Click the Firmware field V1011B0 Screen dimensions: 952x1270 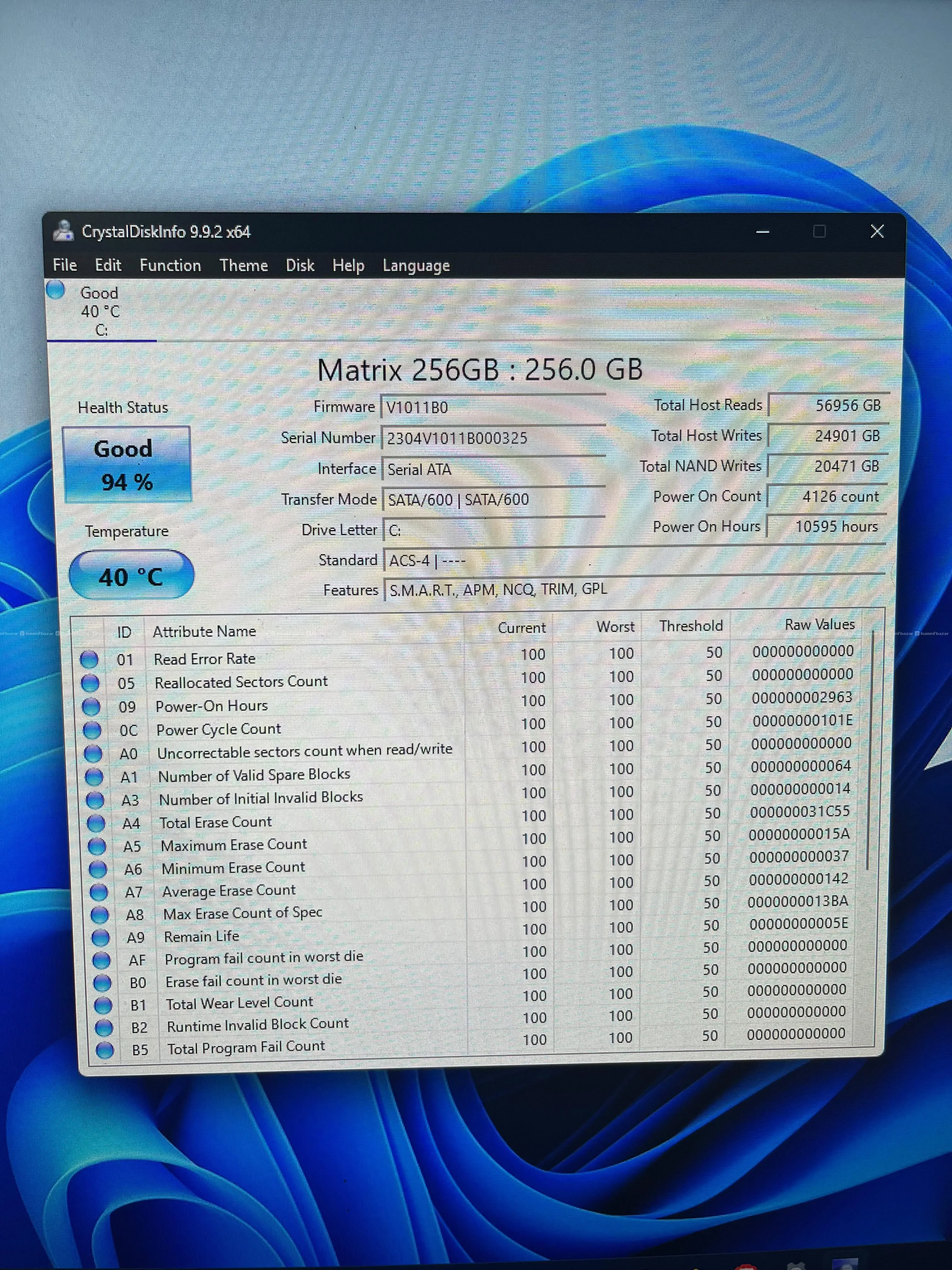click(x=494, y=407)
